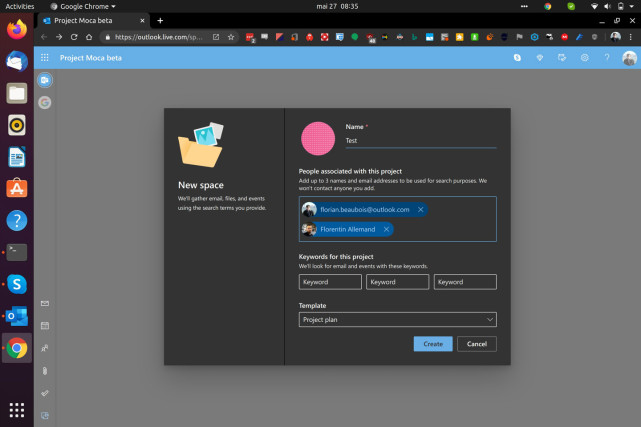Open Chrome profile avatar in toolbar
Viewport: 641px width, 427px height.
click(x=615, y=37)
